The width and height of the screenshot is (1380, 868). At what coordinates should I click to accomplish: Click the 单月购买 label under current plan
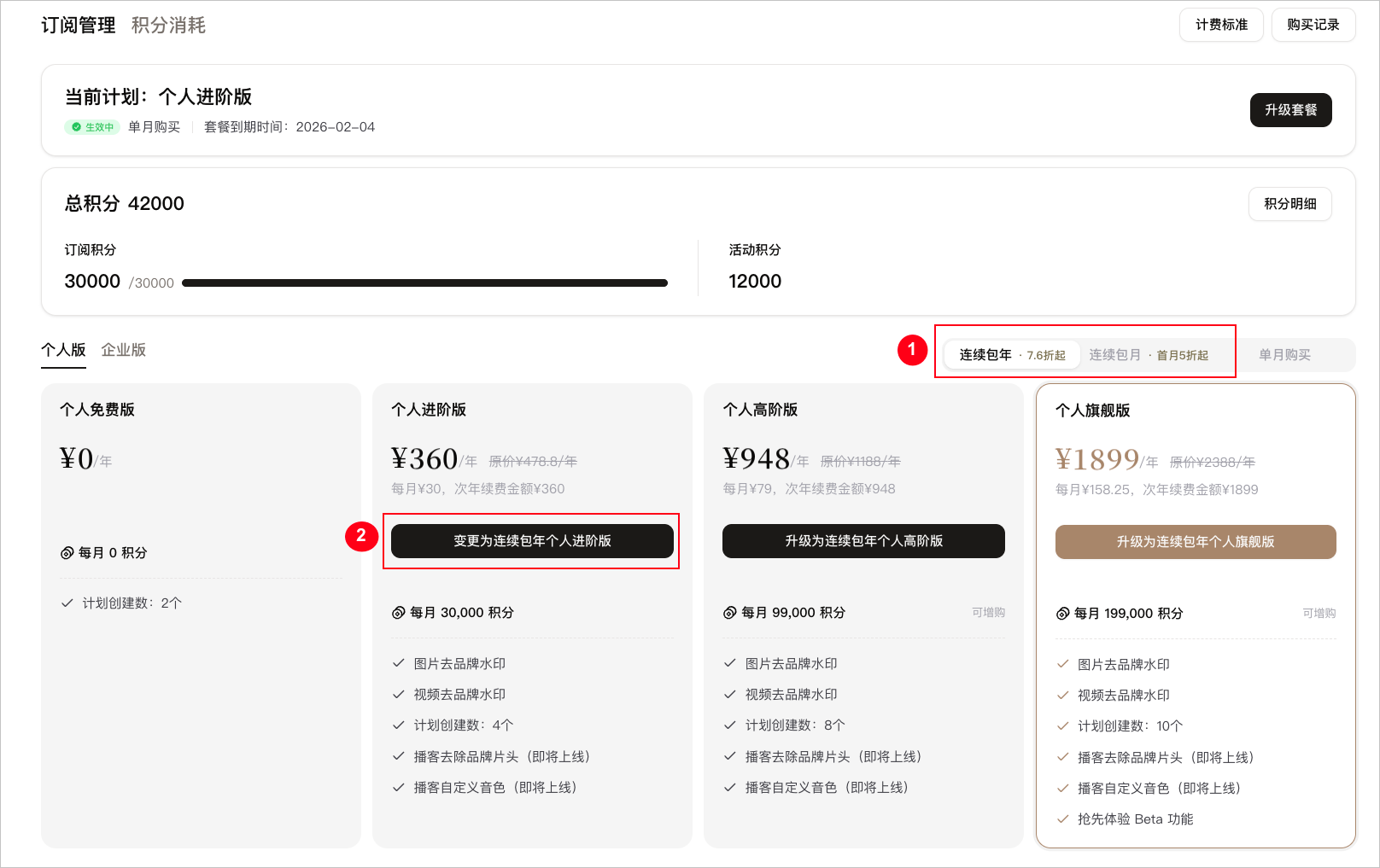(155, 127)
